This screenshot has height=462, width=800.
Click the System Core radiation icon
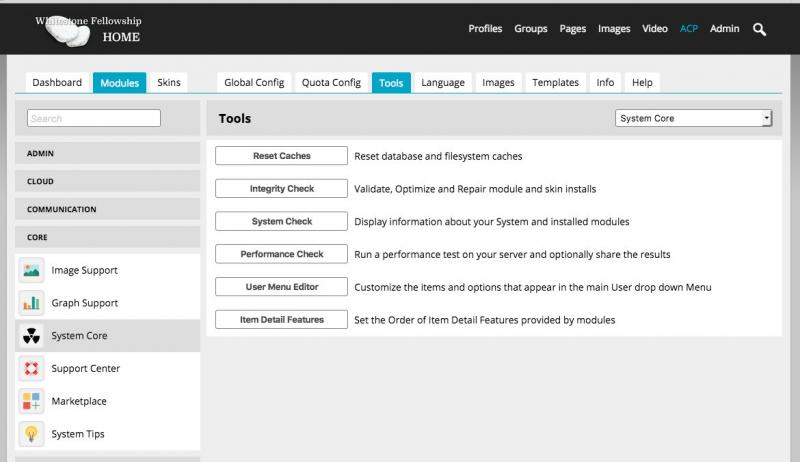(32, 336)
